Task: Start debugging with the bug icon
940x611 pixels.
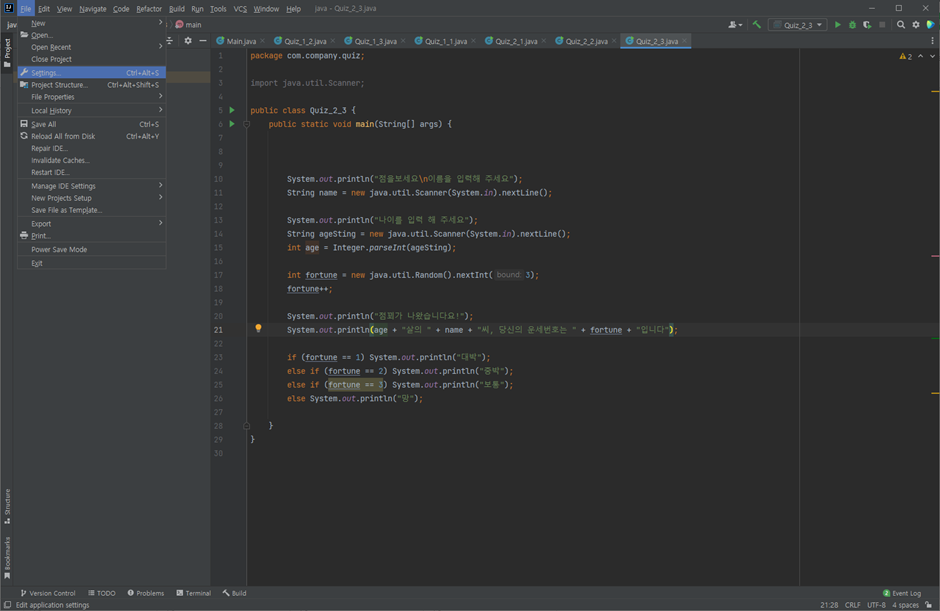Action: (x=852, y=24)
